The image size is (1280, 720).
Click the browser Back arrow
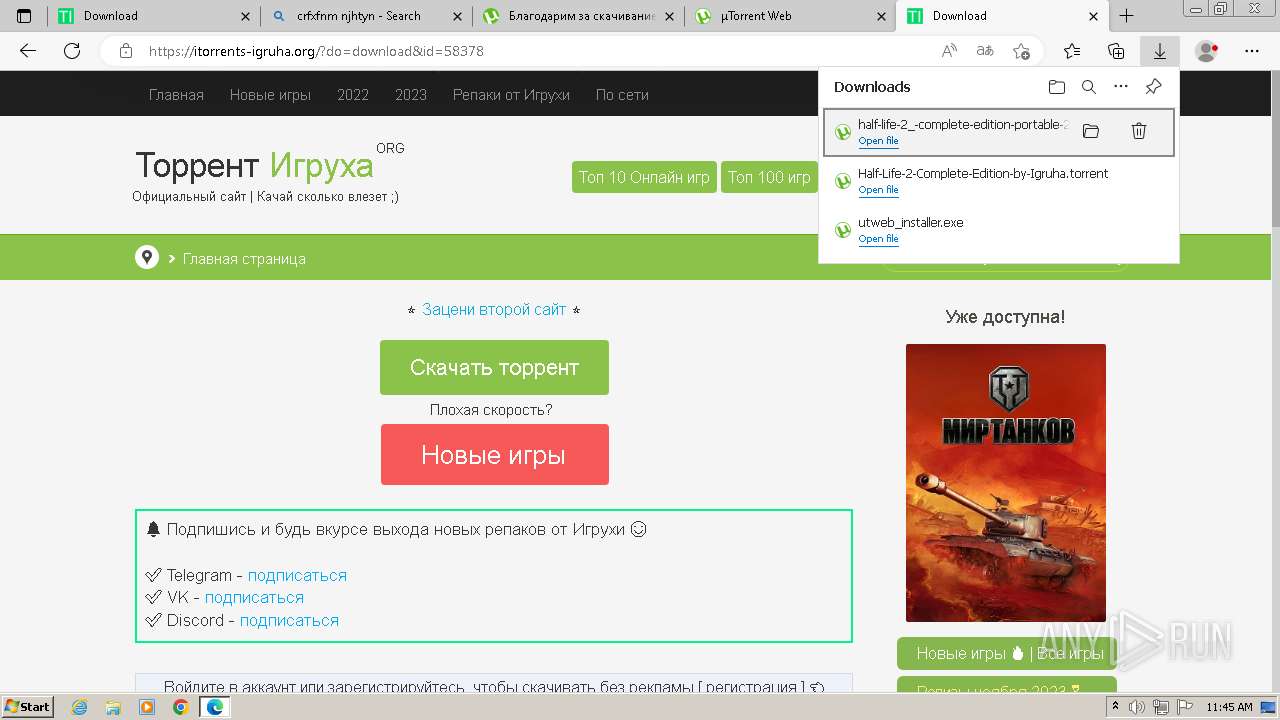pyautogui.click(x=28, y=51)
